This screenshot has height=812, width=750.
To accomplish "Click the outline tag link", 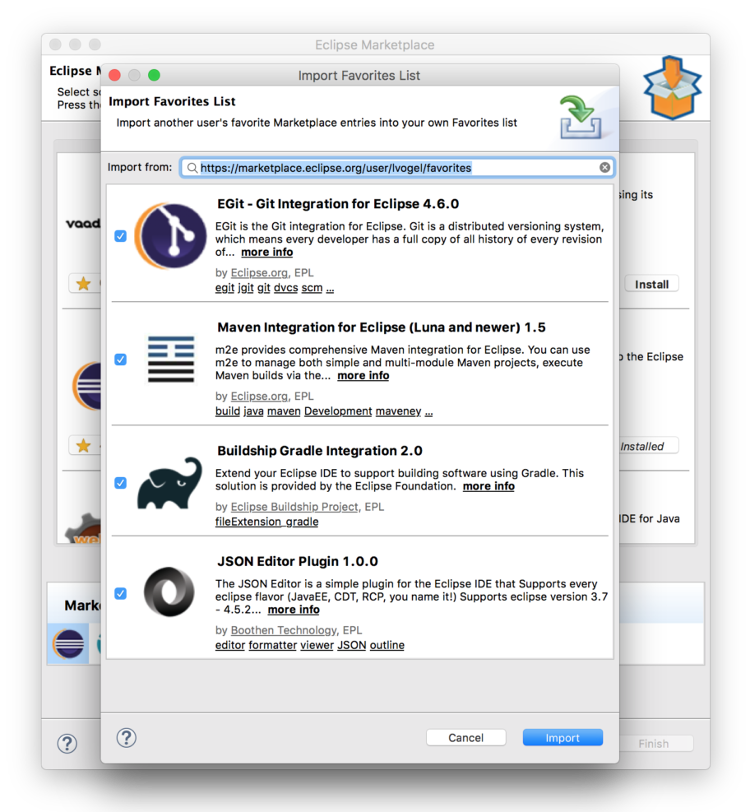I will [387, 645].
